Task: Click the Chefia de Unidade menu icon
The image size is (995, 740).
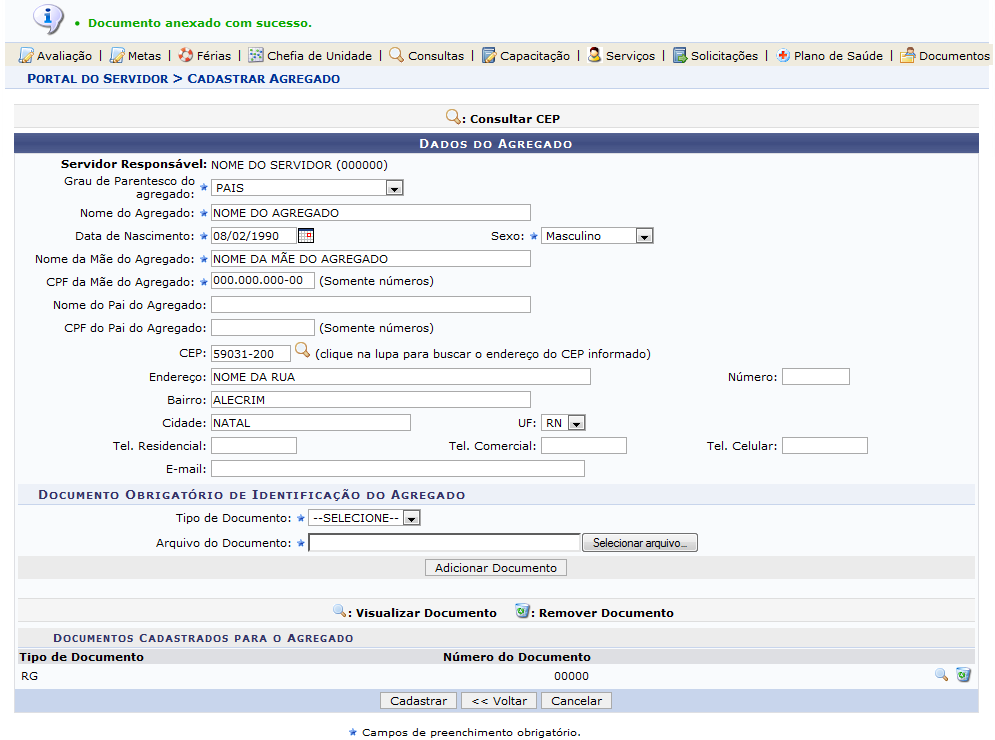Action: coord(256,56)
